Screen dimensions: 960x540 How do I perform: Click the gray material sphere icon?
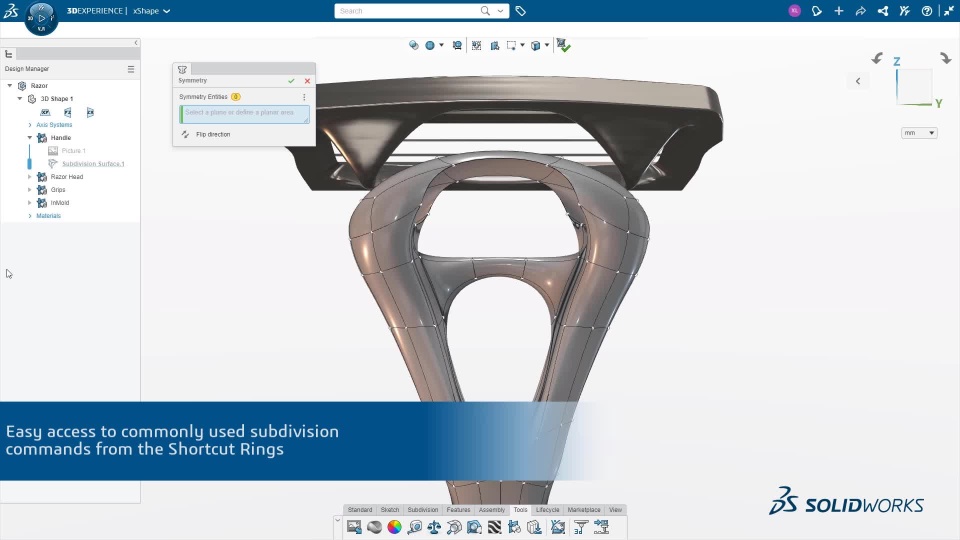pos(374,527)
